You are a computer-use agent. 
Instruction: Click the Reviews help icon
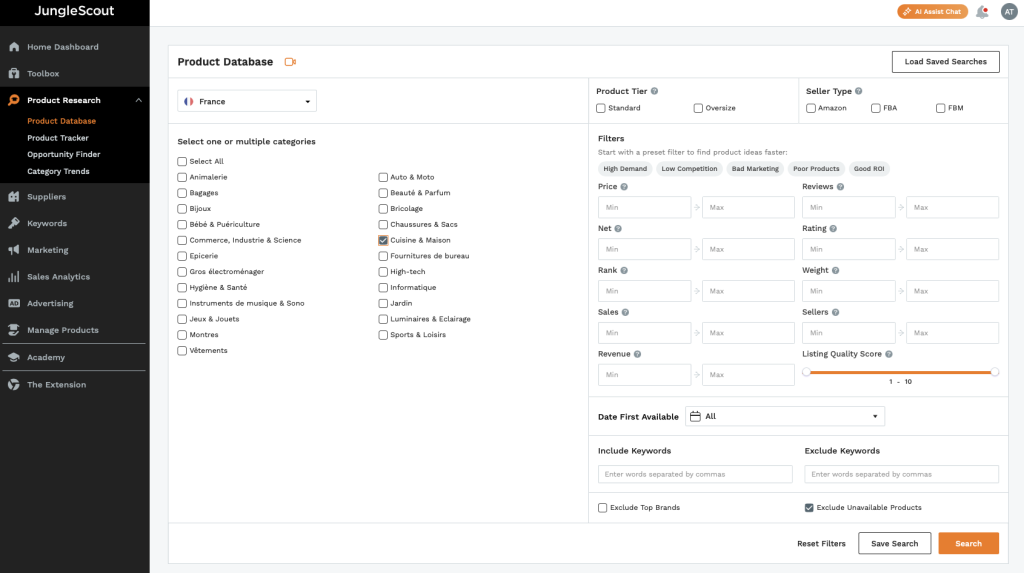pyautogui.click(x=840, y=187)
